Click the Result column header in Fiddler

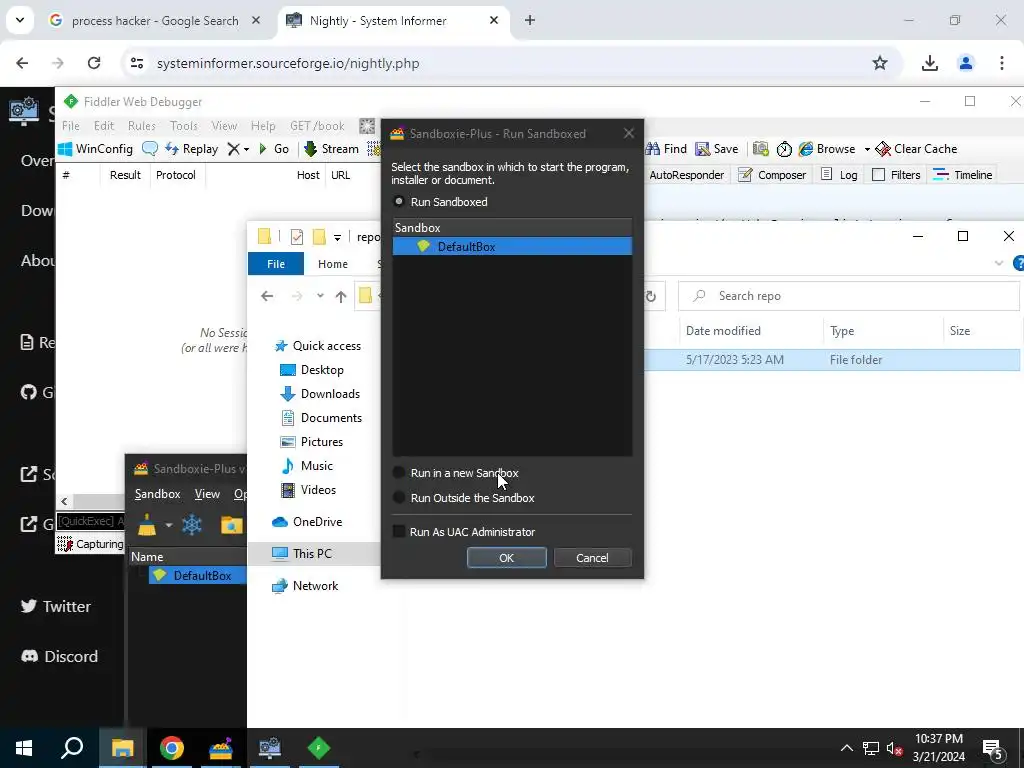[x=125, y=175]
